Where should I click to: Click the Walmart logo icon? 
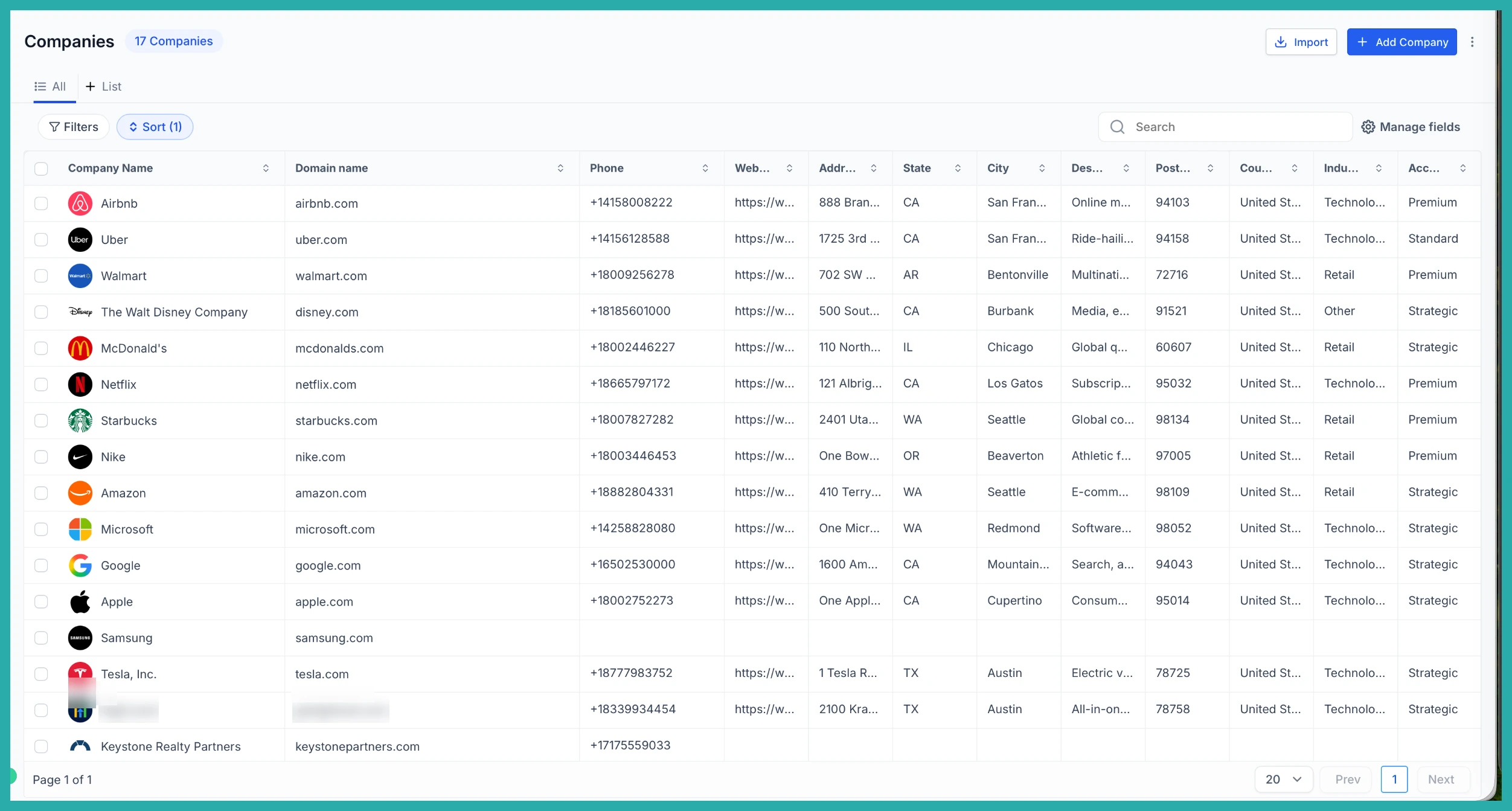80,276
